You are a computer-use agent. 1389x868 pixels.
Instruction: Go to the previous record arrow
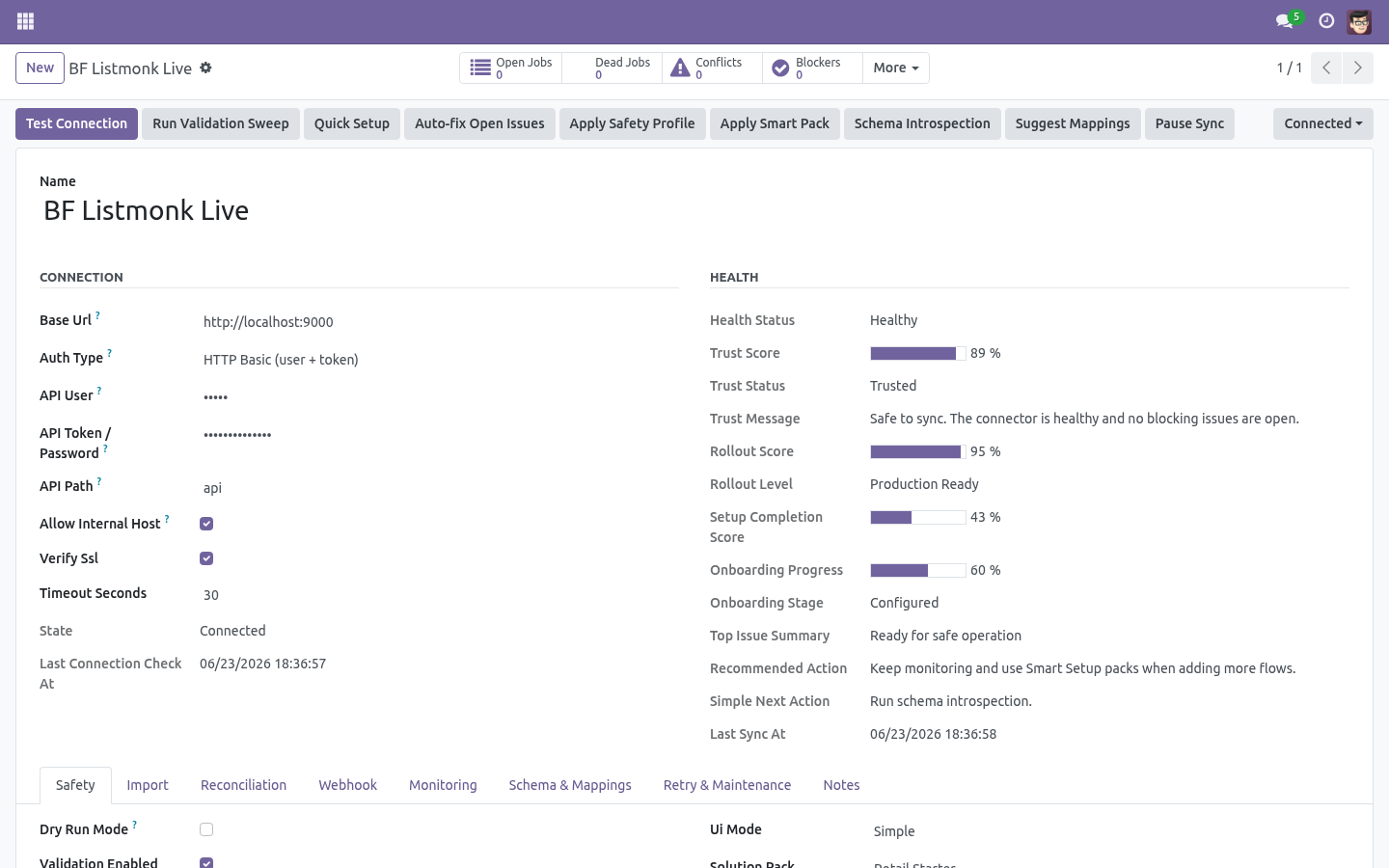coord(1326,68)
